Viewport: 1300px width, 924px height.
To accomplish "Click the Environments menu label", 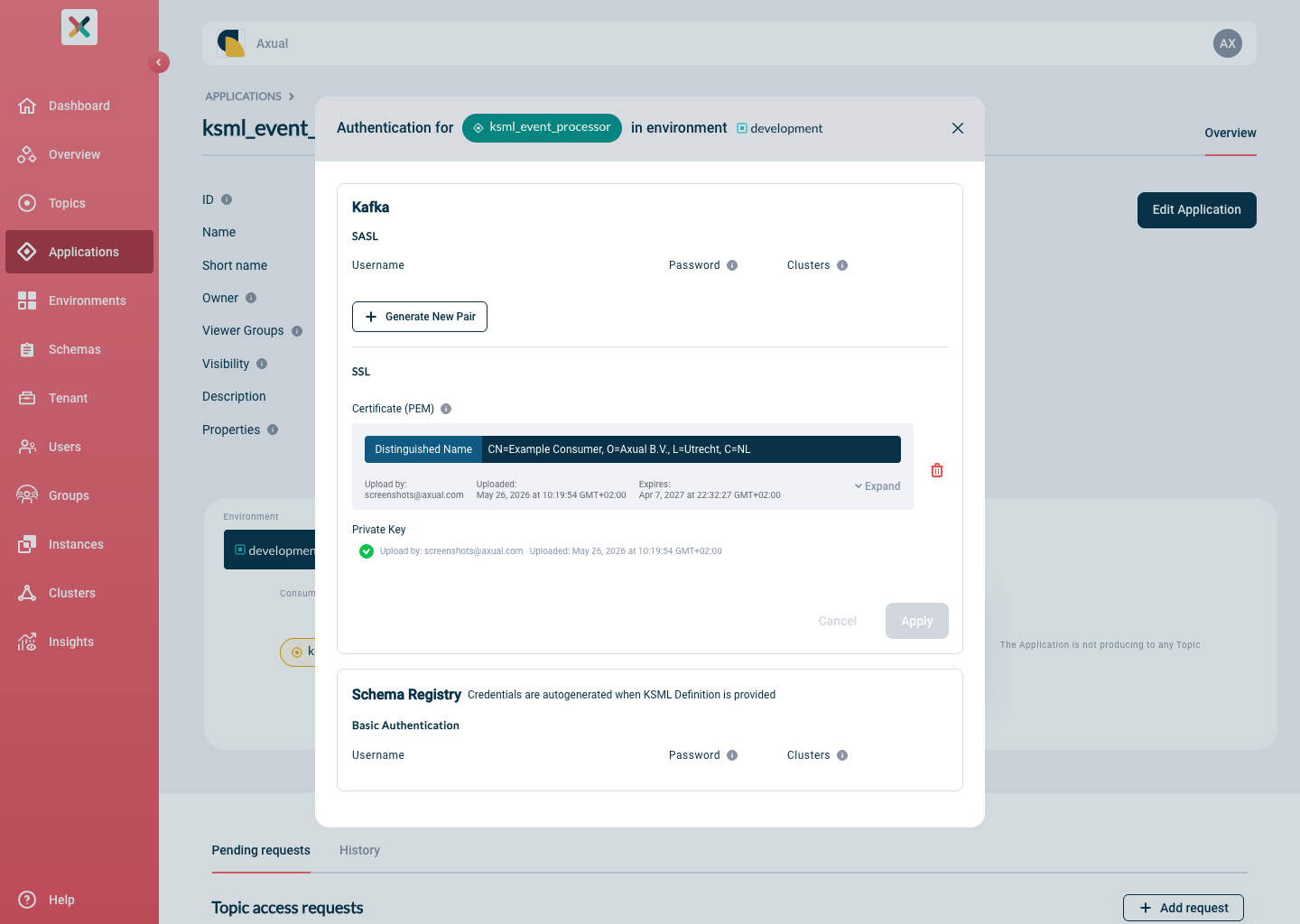I will coord(88,300).
